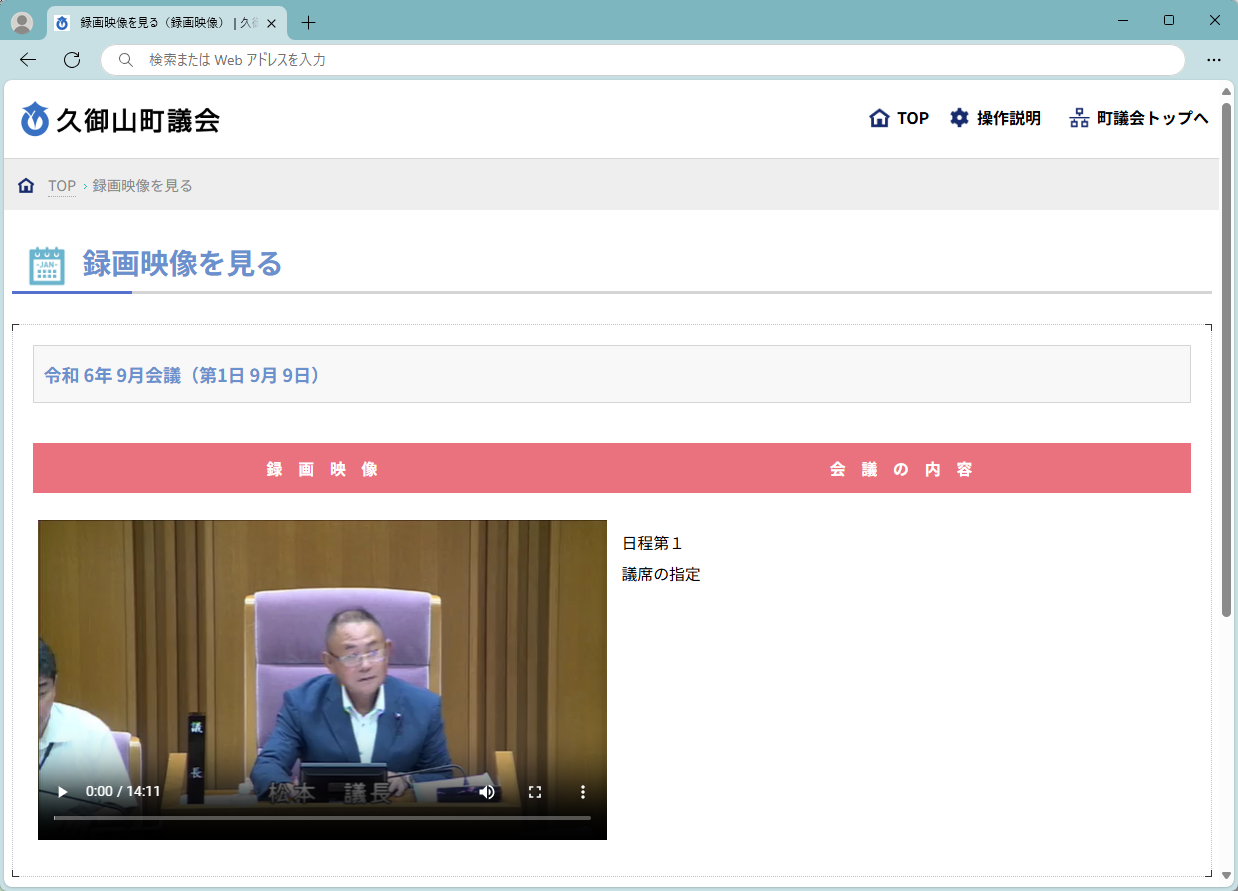Click the 録画映像 column header

(x=322, y=469)
